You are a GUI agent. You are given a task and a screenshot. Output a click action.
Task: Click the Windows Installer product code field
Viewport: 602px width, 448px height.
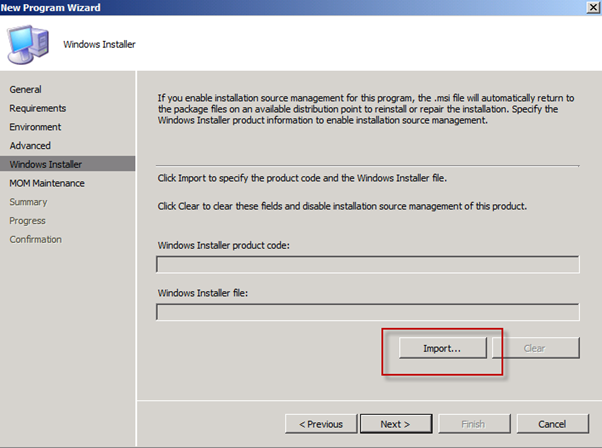[368, 265]
